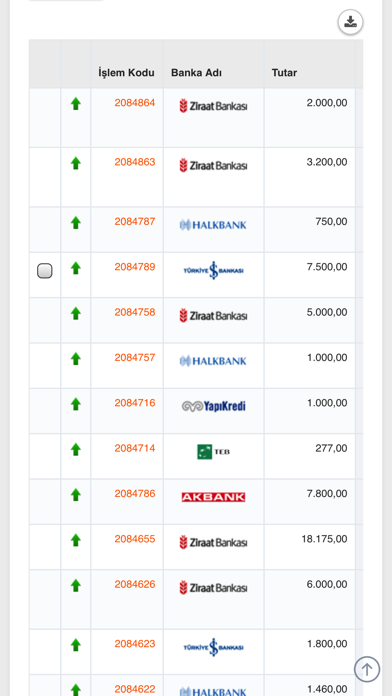392x696 pixels.
Task: Open transaction code 2084655
Action: (x=135, y=539)
